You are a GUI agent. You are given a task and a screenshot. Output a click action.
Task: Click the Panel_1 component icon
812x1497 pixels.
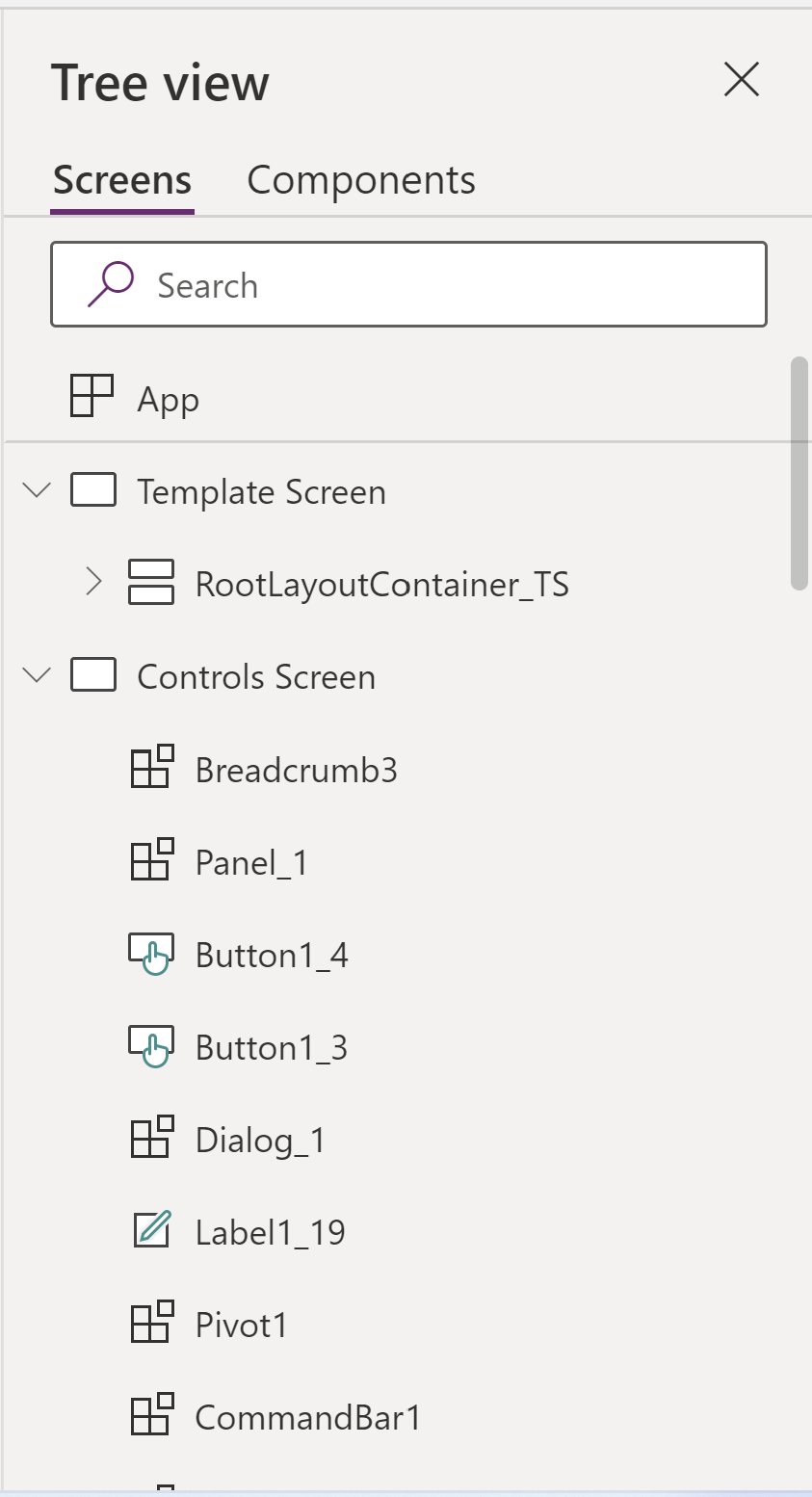click(151, 860)
